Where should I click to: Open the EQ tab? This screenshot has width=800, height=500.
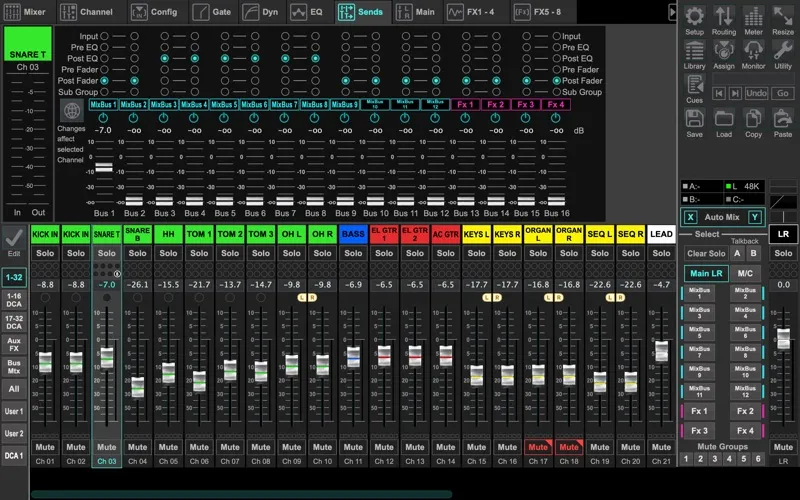(308, 12)
